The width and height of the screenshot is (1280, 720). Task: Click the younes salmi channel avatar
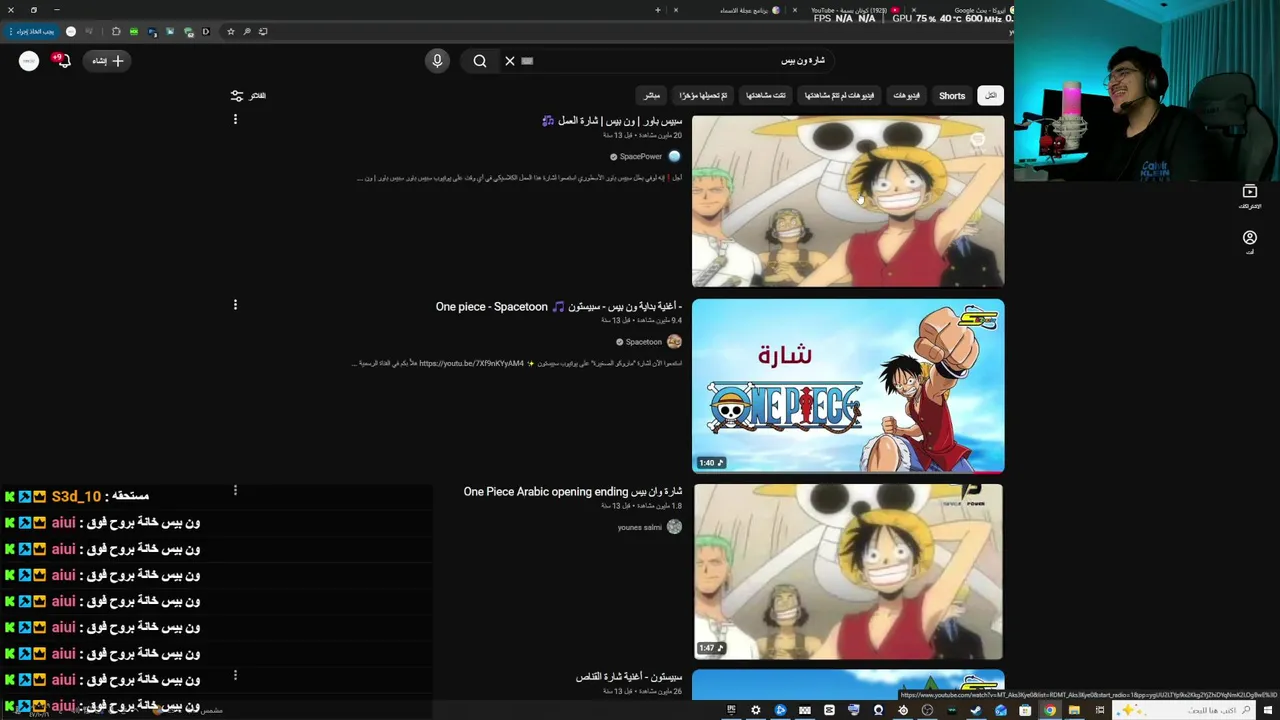[x=674, y=527]
